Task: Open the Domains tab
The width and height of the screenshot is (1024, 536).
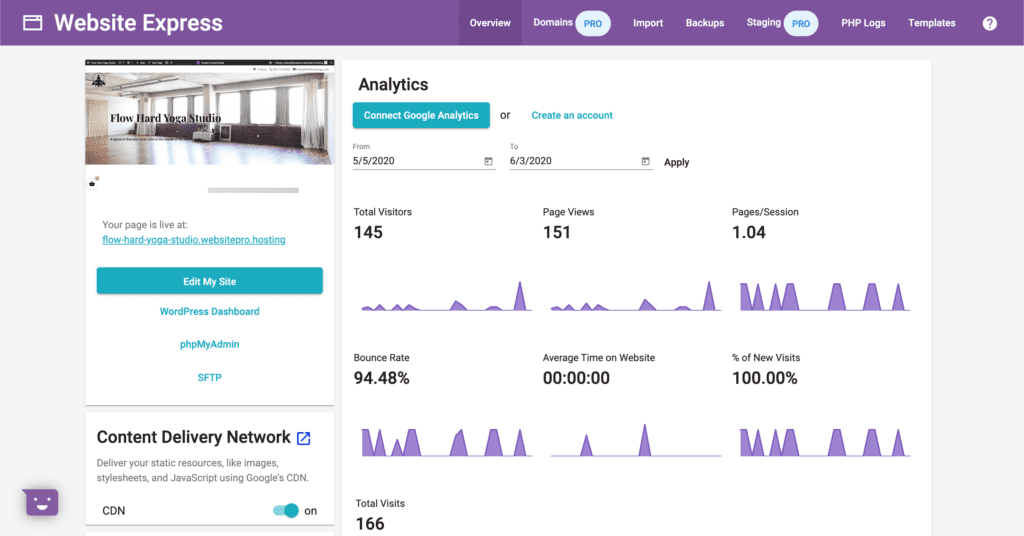Action: pyautogui.click(x=553, y=22)
